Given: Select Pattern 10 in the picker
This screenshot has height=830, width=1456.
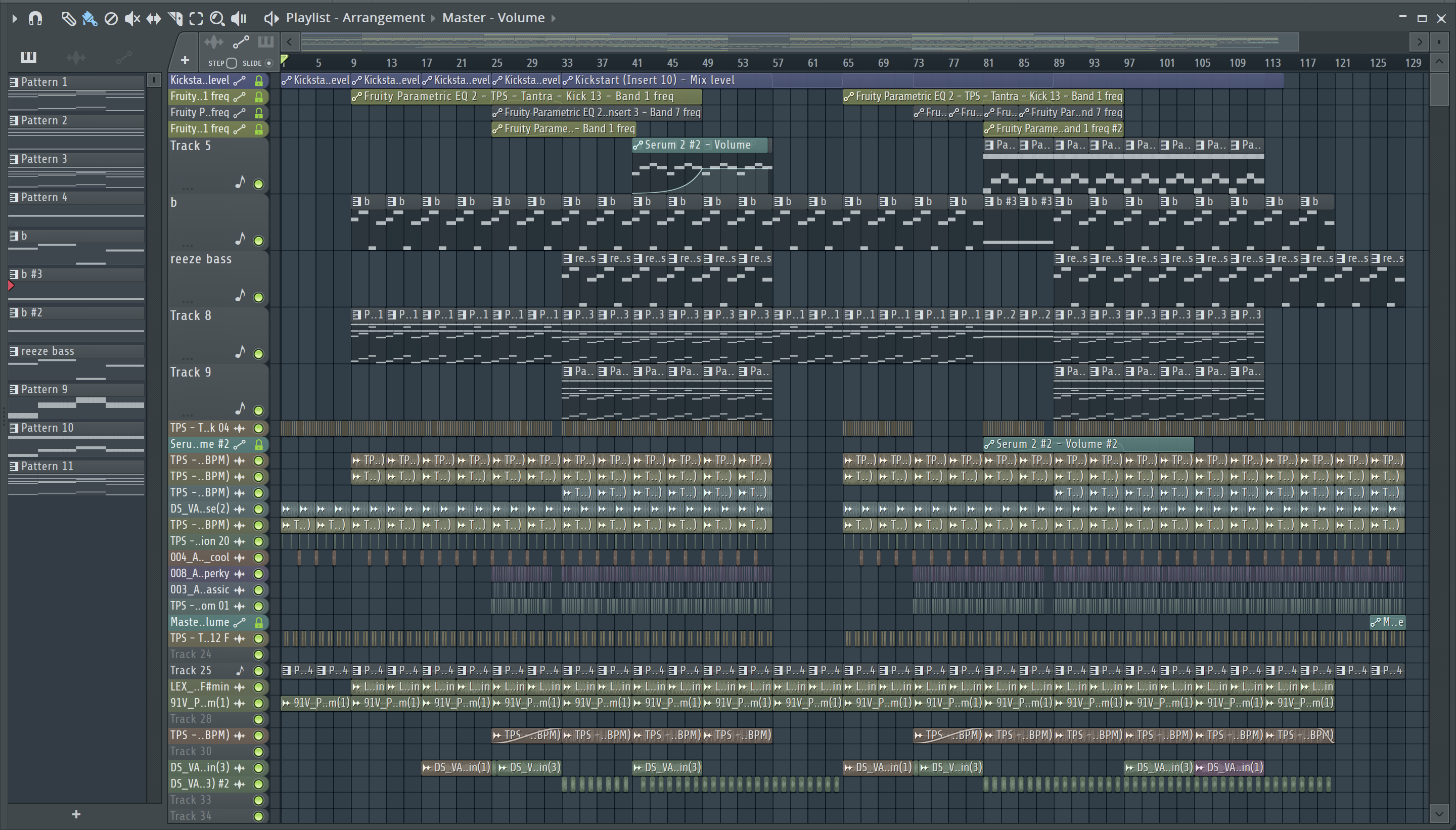Looking at the screenshot, I should coord(76,428).
